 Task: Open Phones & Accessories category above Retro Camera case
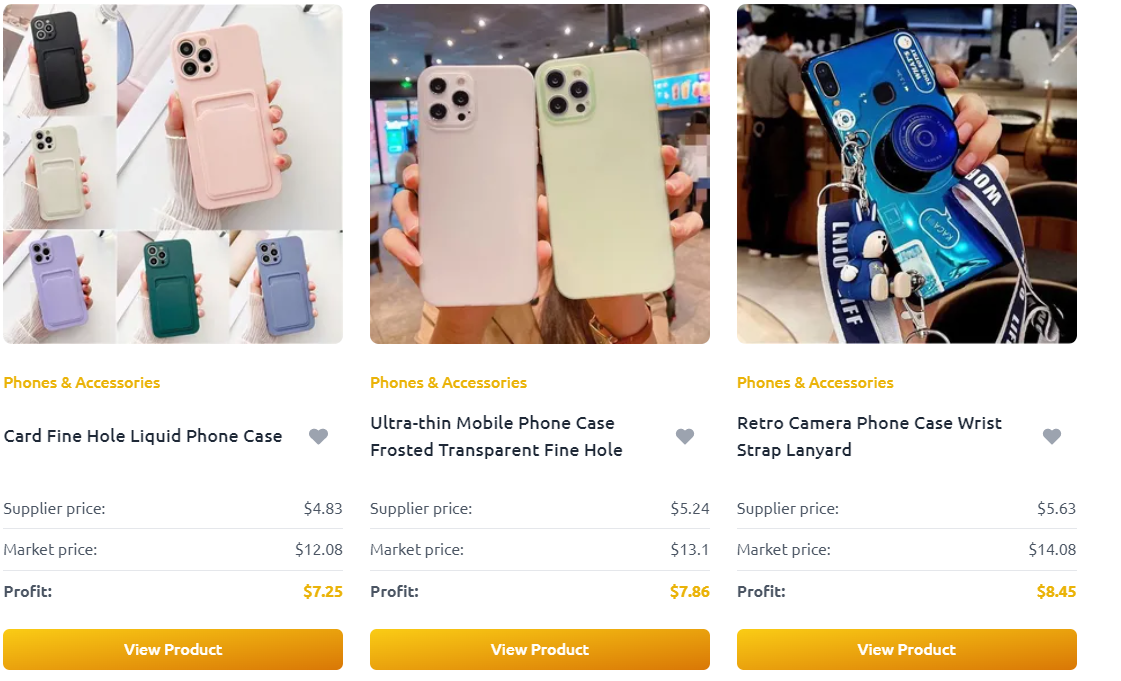815,383
